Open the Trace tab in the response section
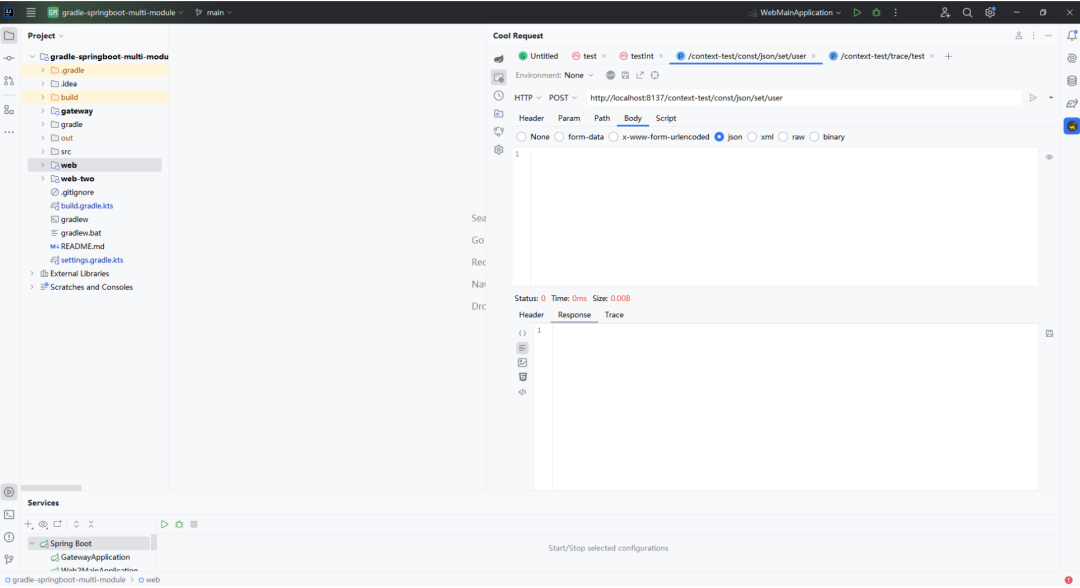The height and width of the screenshot is (588, 1080). coord(614,315)
